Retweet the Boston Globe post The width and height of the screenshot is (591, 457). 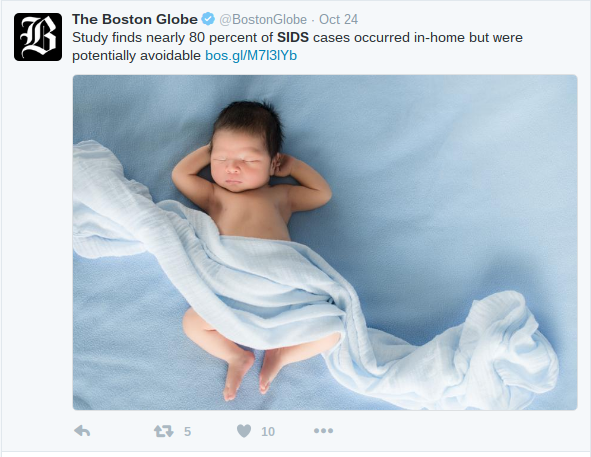164,431
